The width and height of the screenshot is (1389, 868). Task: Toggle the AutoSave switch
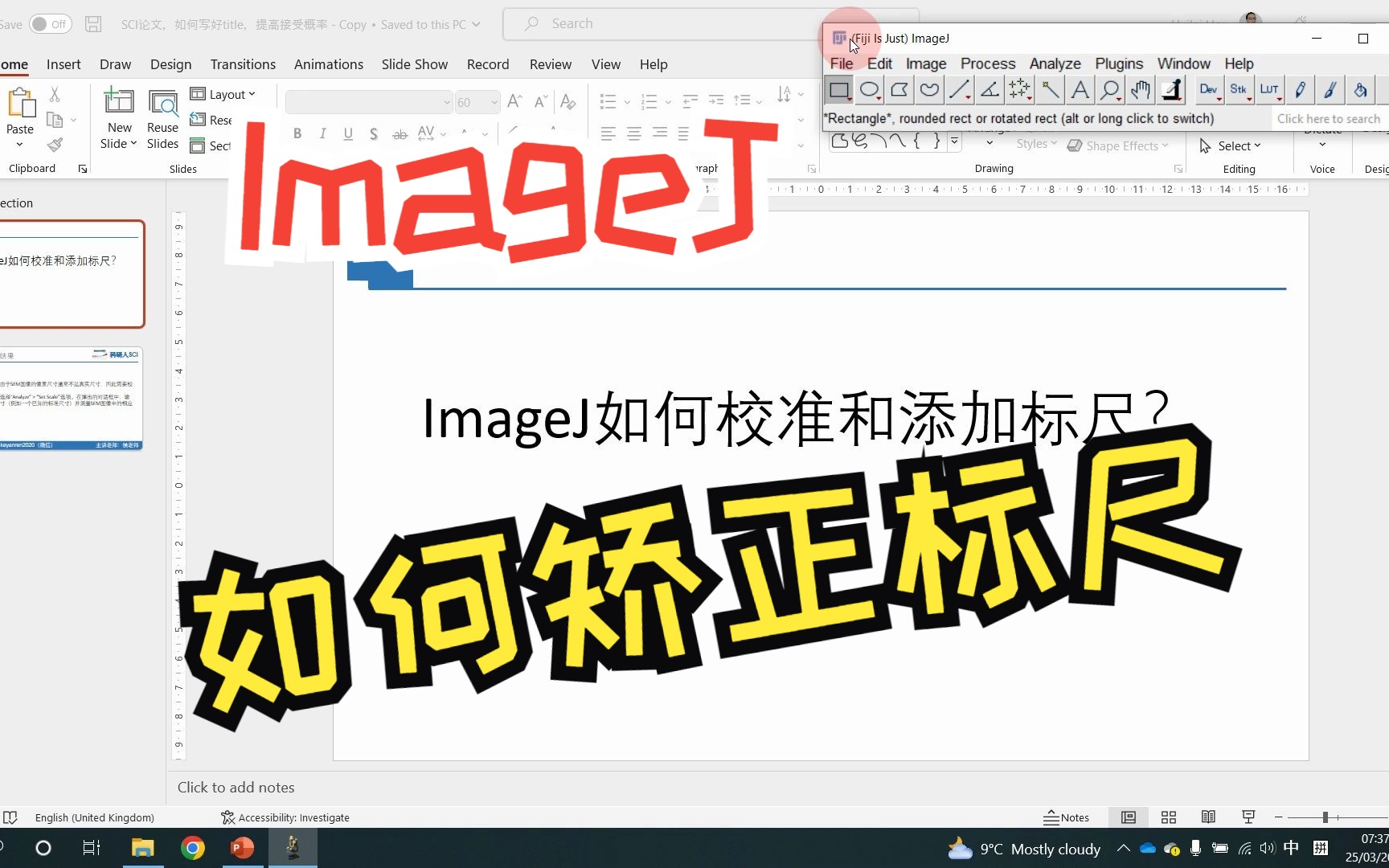pyautogui.click(x=51, y=24)
